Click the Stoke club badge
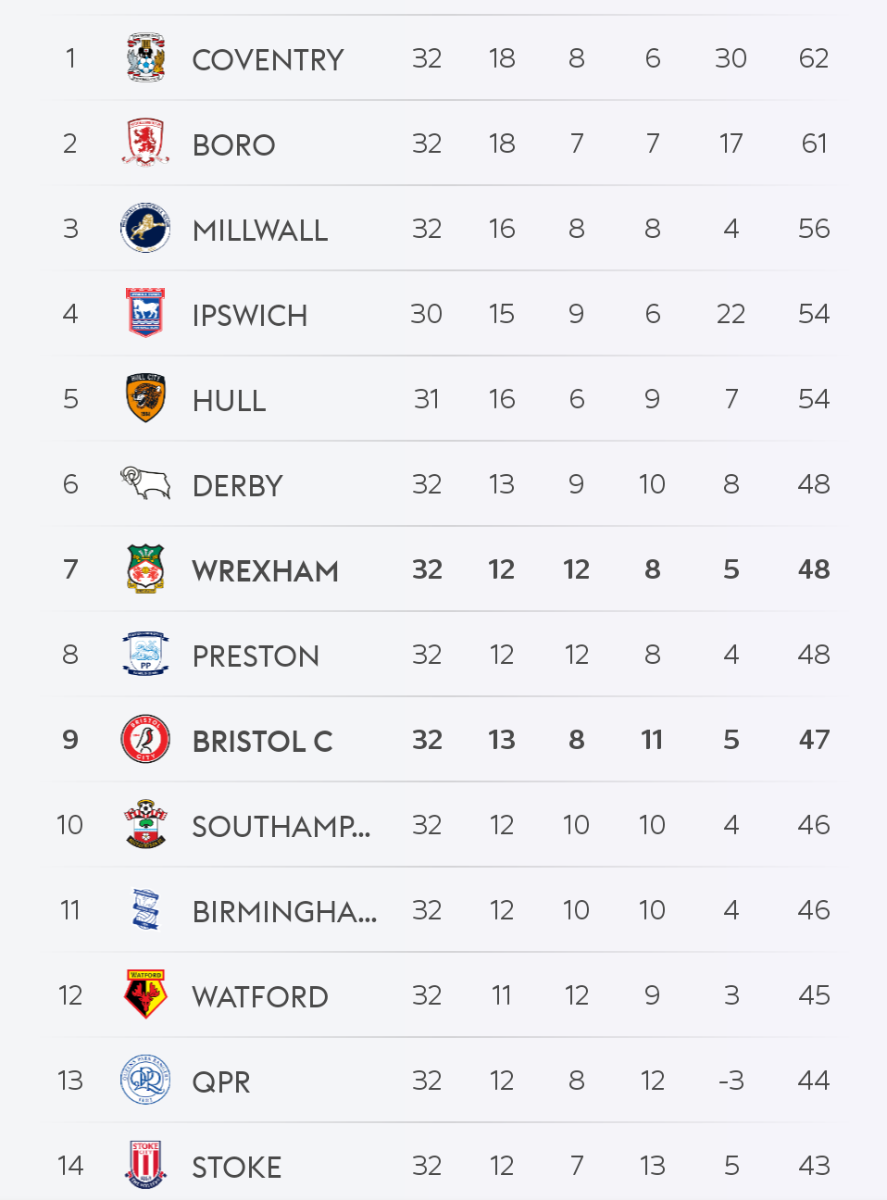The height and width of the screenshot is (1200, 887). click(146, 1165)
